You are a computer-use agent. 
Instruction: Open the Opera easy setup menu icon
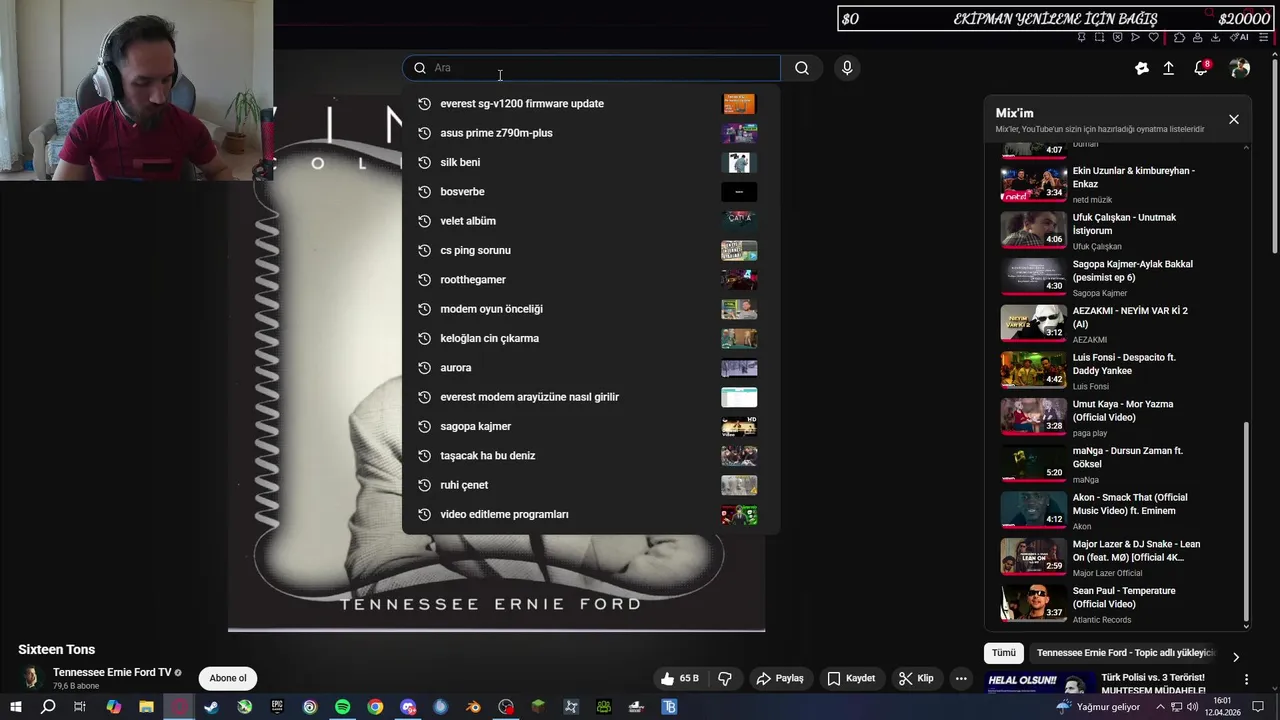(1264, 37)
